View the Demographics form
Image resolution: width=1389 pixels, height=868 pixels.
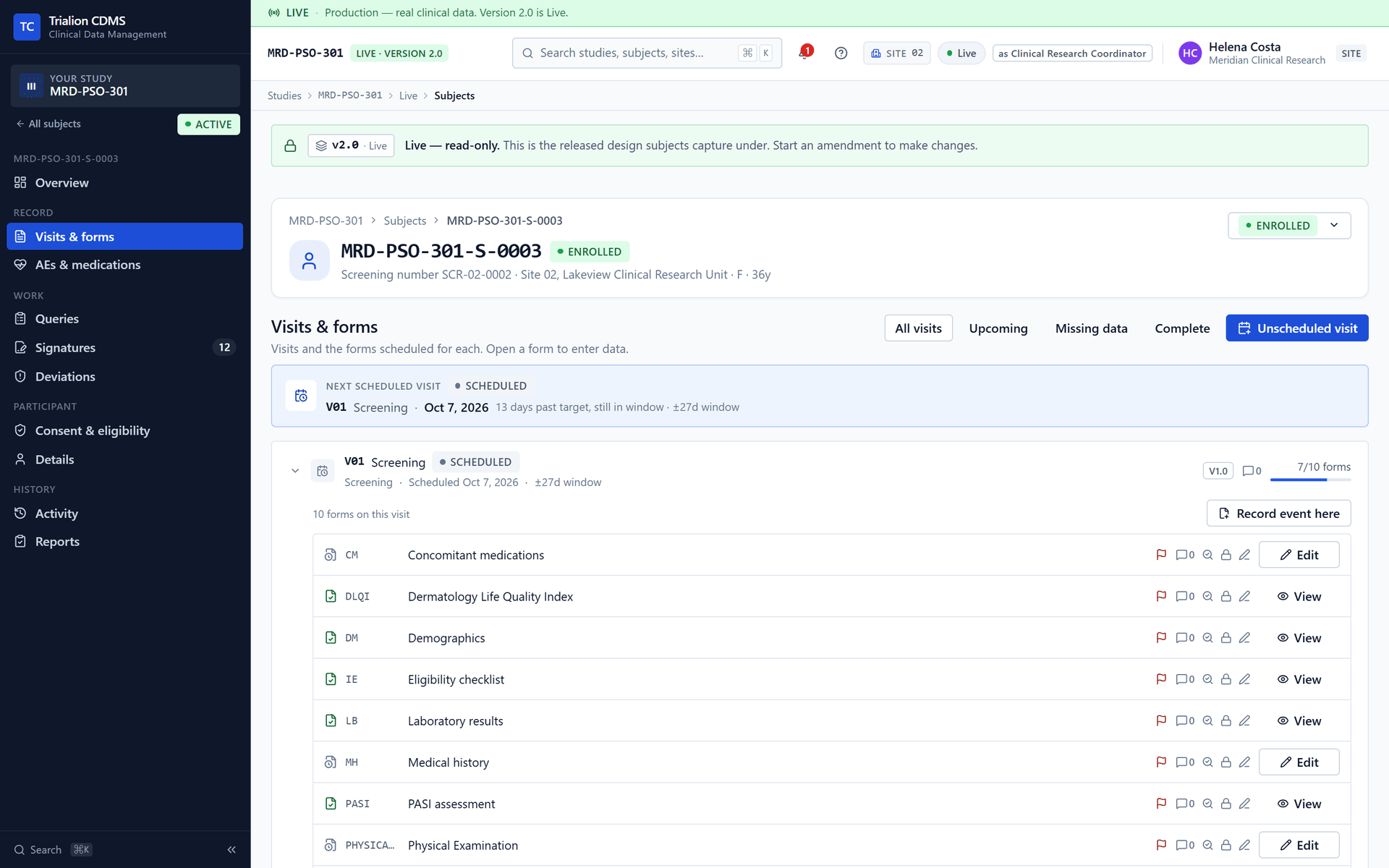click(1299, 638)
